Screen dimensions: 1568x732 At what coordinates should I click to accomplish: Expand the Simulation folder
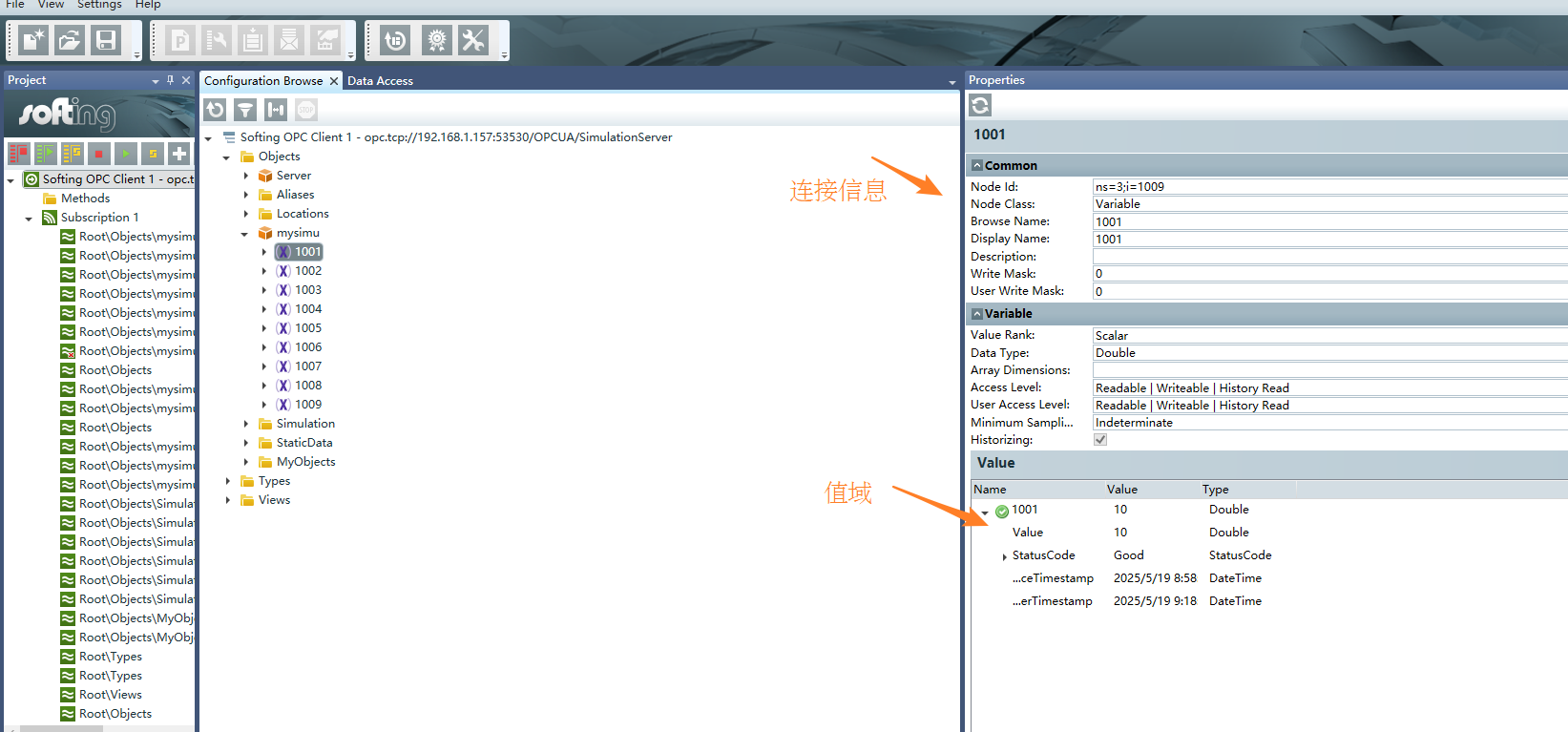(245, 424)
